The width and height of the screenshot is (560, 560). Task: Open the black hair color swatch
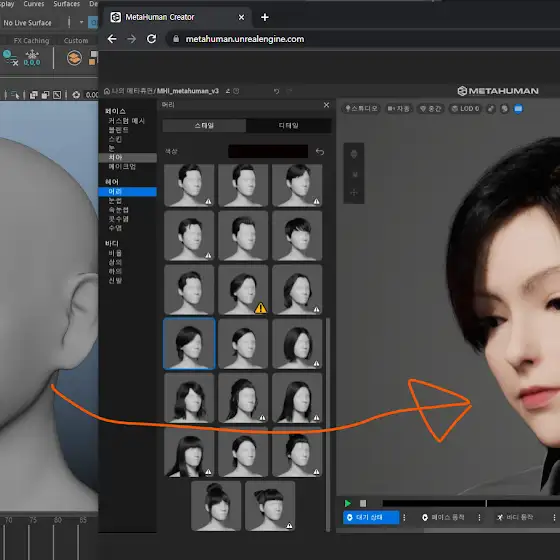(268, 151)
